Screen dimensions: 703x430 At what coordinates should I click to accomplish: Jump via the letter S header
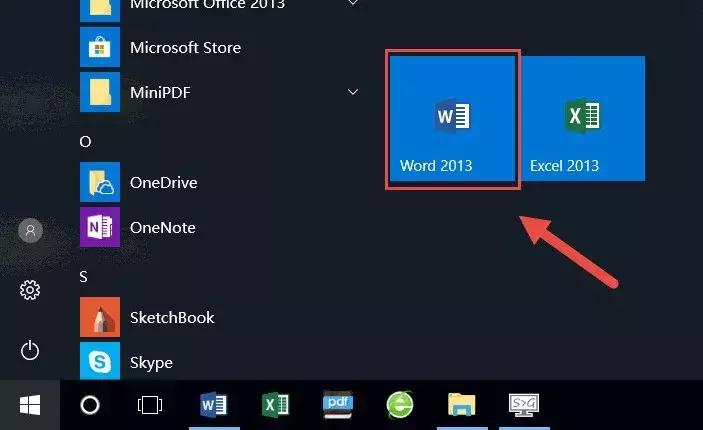coord(83,277)
